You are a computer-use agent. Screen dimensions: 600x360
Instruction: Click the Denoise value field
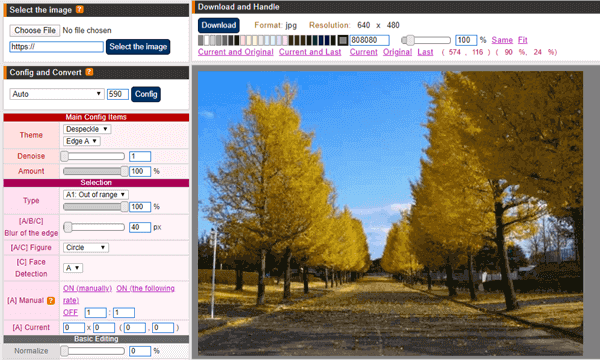coord(140,156)
